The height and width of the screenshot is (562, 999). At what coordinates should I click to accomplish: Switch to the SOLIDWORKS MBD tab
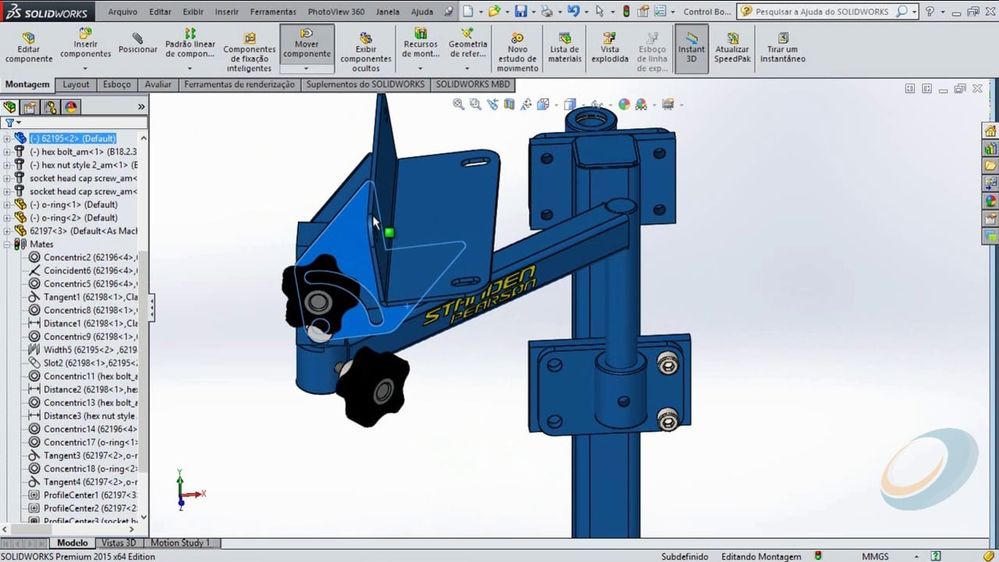473,84
